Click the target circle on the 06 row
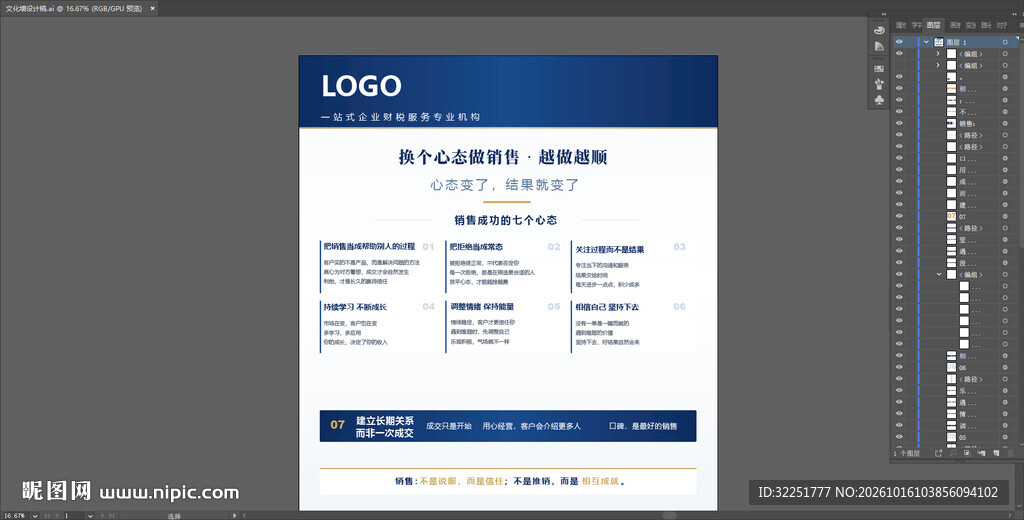The width and height of the screenshot is (1024, 520). (1005, 368)
